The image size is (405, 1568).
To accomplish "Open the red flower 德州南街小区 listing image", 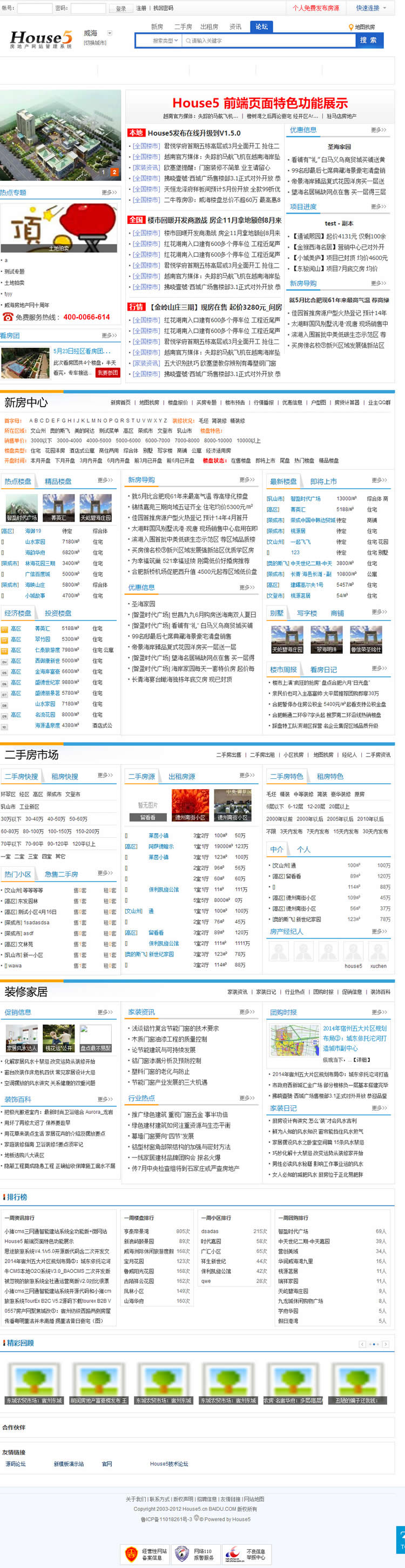I will [x=190, y=805].
